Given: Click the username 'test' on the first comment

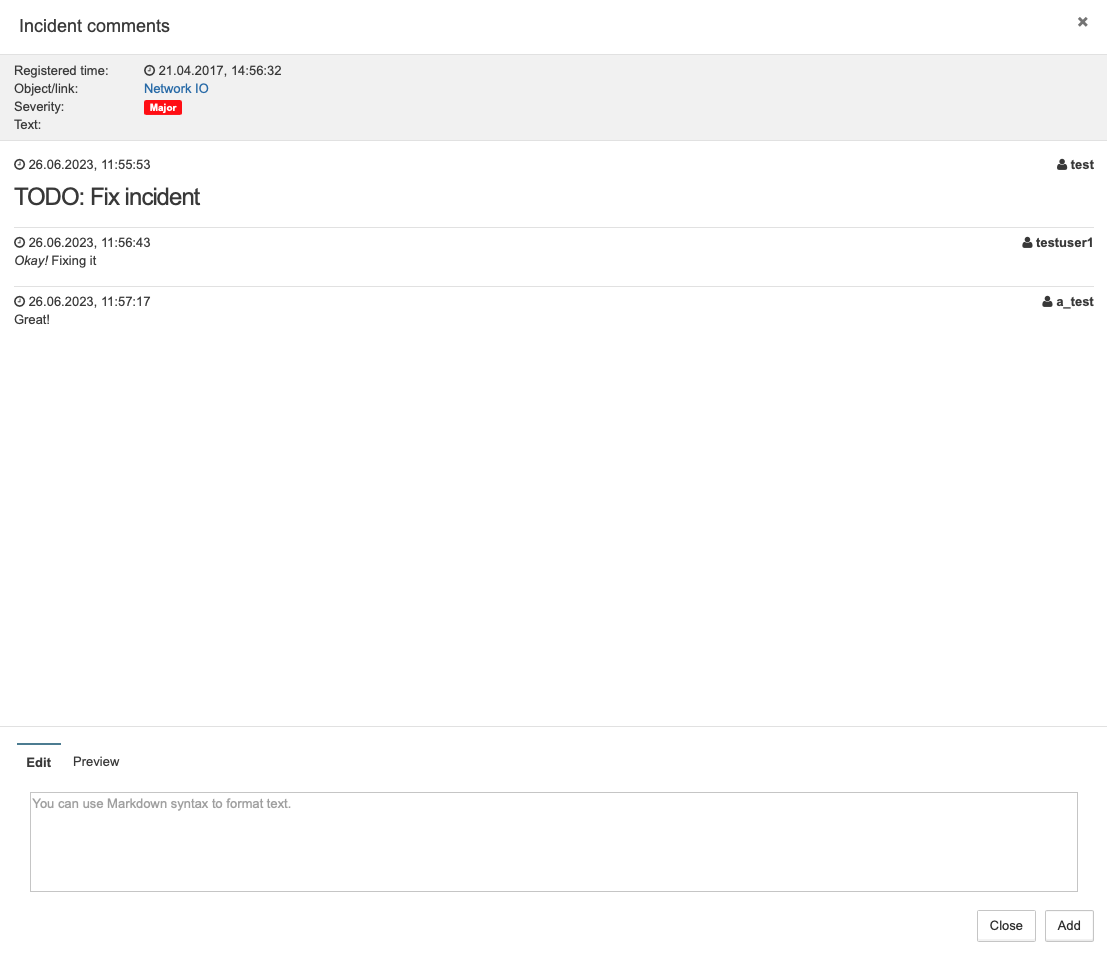Looking at the screenshot, I should [x=1082, y=165].
